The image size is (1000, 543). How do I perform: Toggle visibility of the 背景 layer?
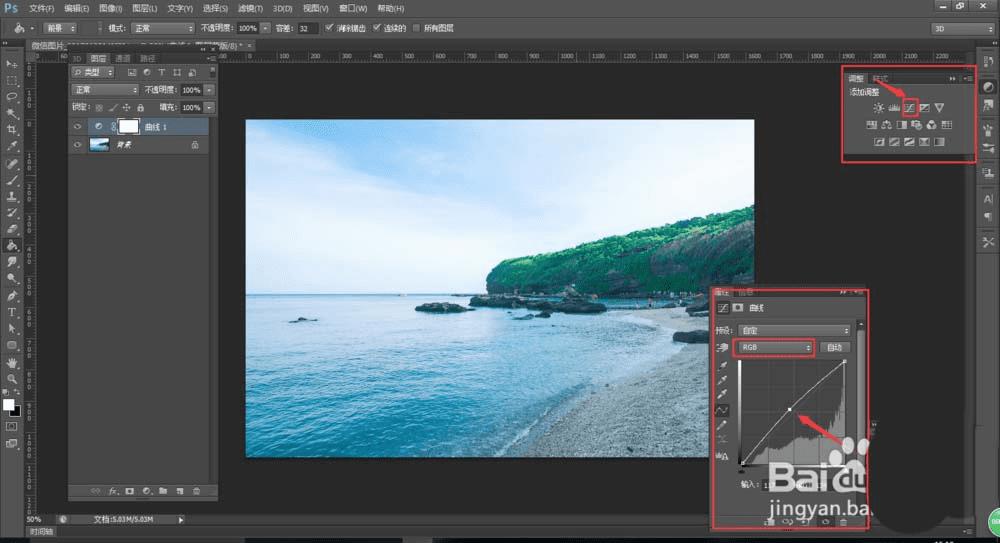pos(77,144)
